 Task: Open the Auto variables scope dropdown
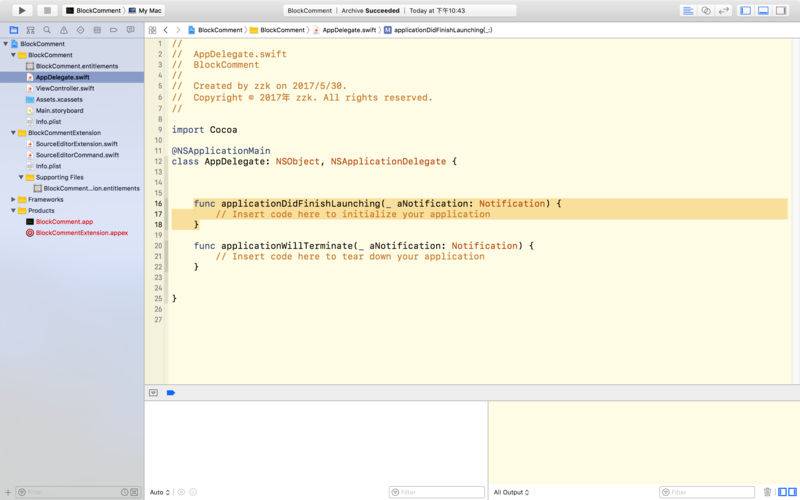point(160,492)
